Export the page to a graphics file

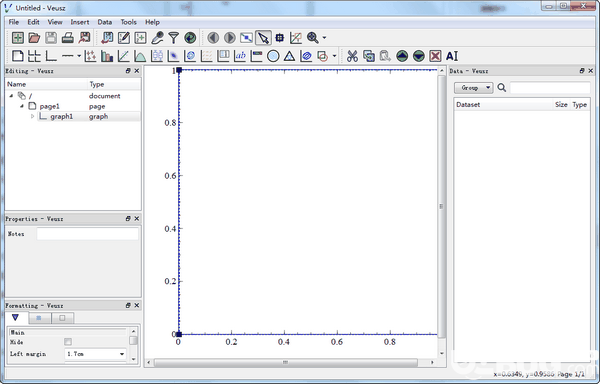click(x=85, y=37)
